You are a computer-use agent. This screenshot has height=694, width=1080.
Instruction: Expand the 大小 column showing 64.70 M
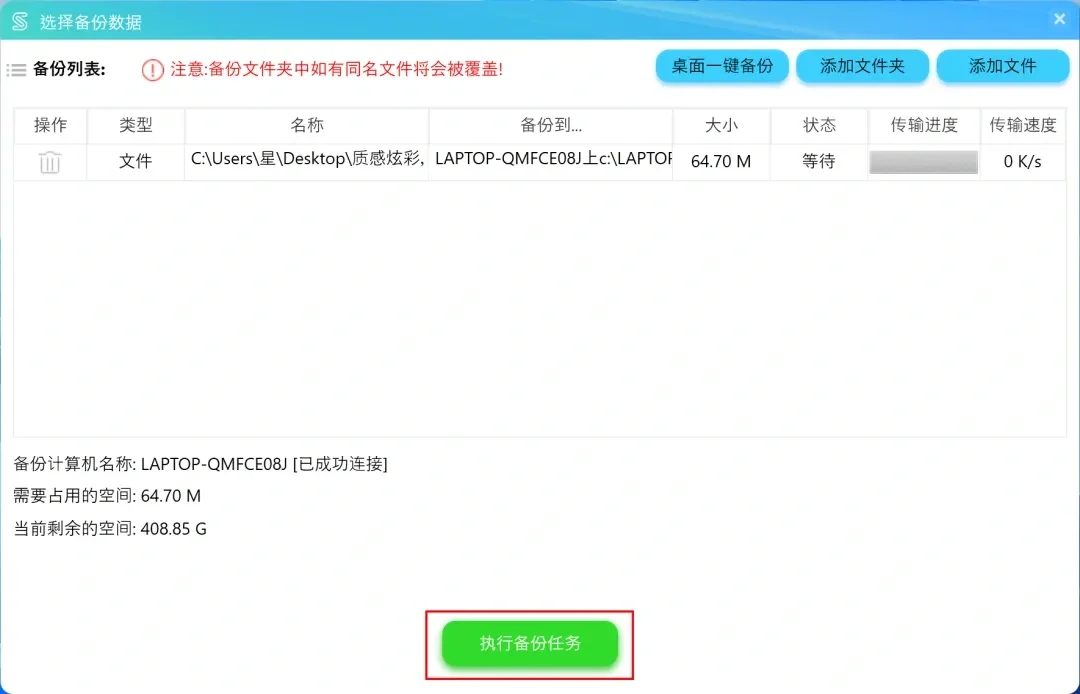[x=721, y=161]
